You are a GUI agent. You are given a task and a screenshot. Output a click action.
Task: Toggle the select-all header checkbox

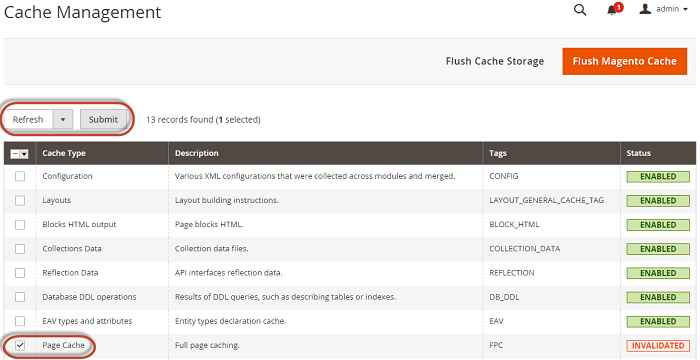click(15, 154)
